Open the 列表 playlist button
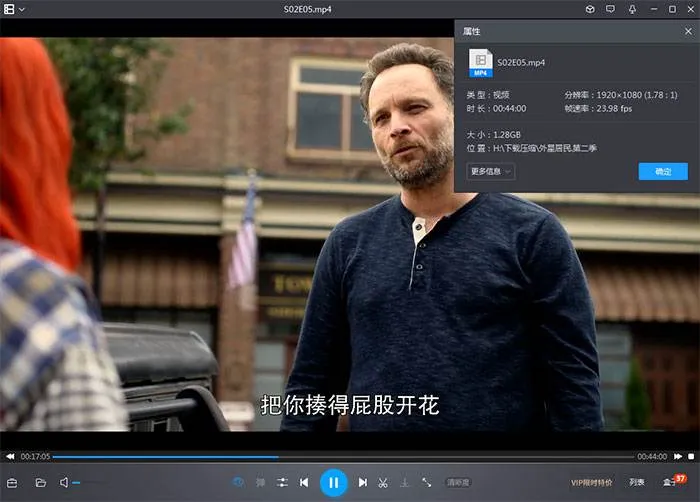The width and height of the screenshot is (700, 502). pos(637,483)
